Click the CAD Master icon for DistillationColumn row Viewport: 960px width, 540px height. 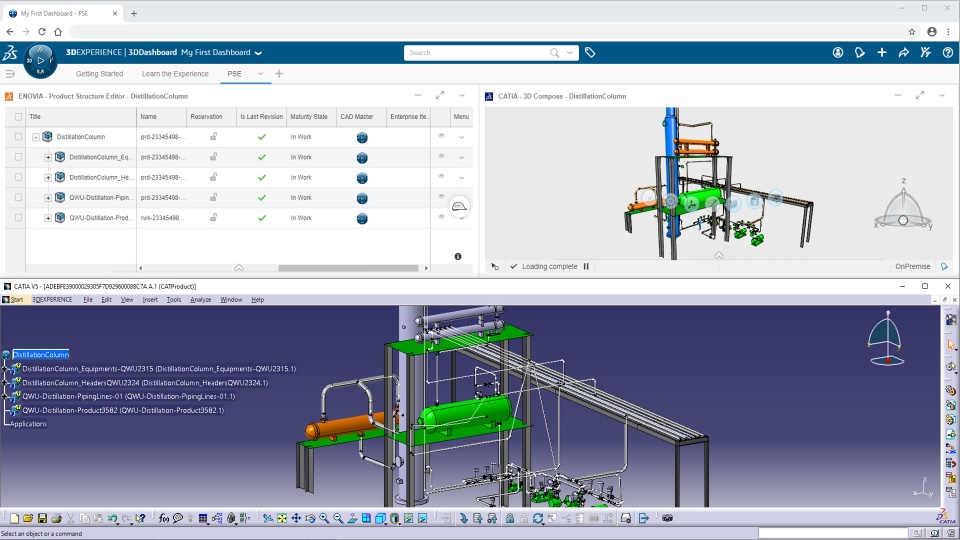point(362,138)
